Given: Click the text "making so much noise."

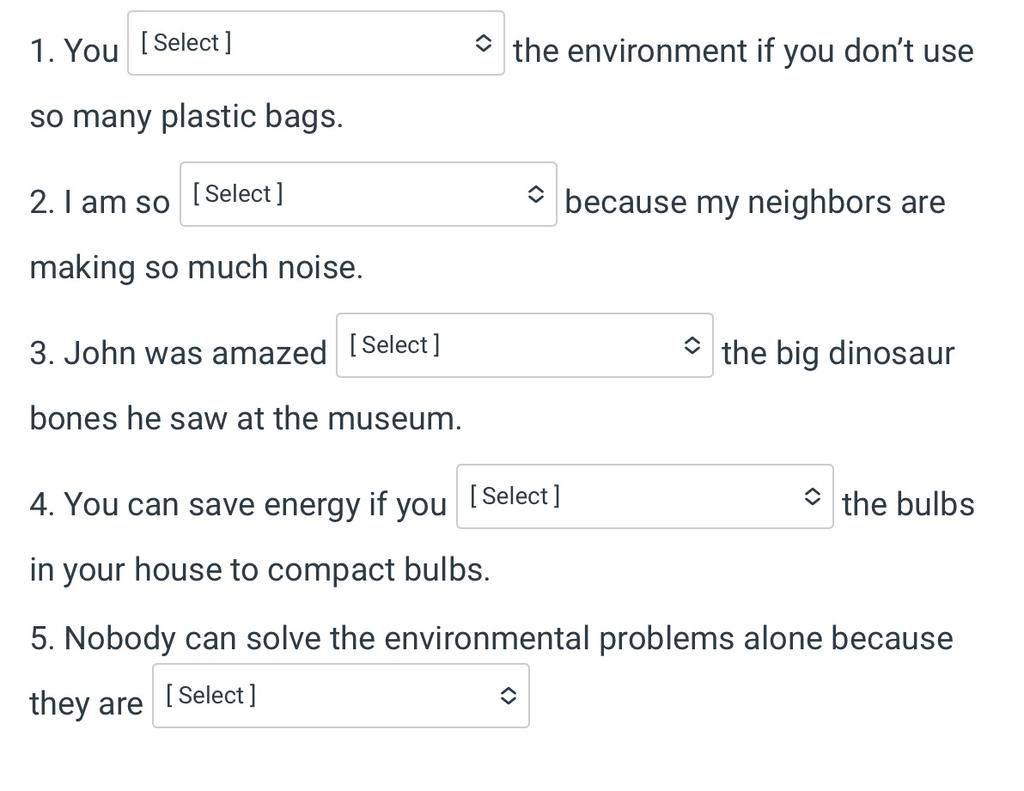Looking at the screenshot, I should [x=196, y=268].
